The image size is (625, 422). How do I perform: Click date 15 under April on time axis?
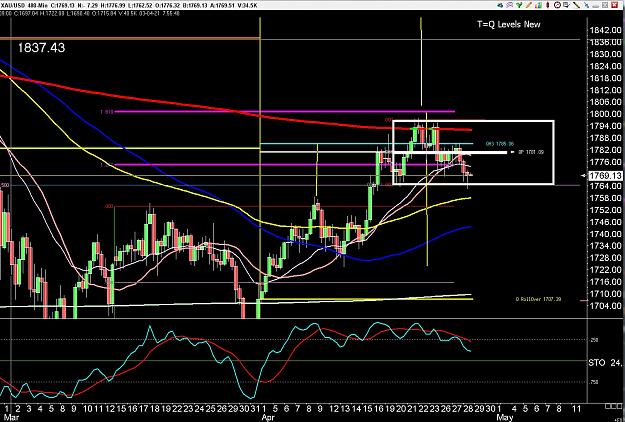click(368, 409)
